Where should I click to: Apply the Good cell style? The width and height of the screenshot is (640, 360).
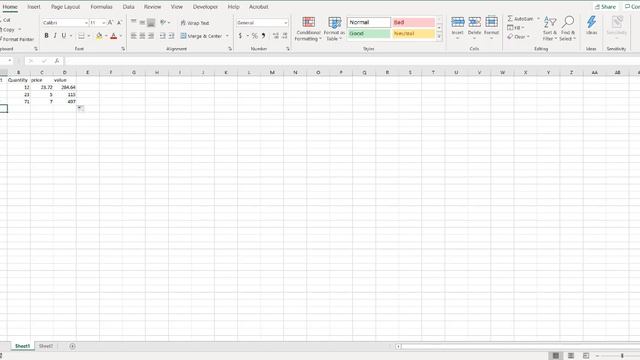click(x=369, y=33)
